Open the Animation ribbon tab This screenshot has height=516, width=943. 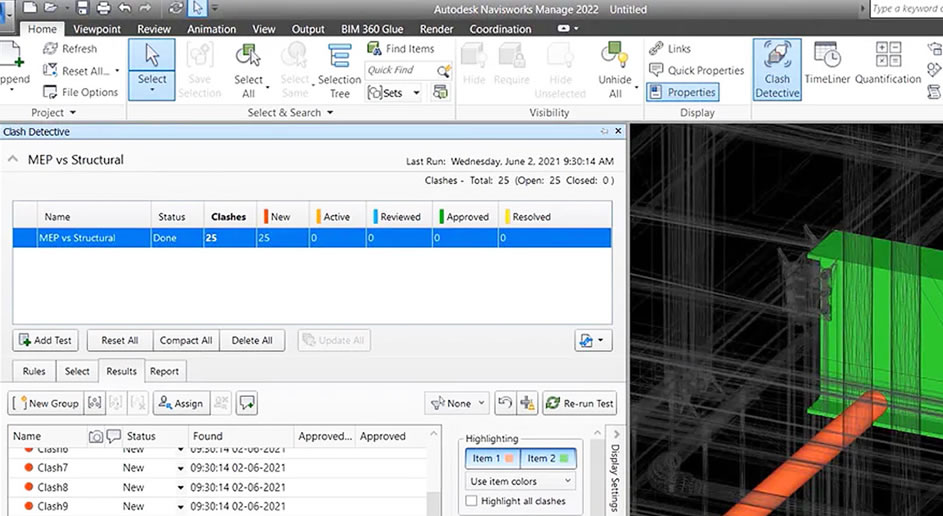click(x=211, y=29)
